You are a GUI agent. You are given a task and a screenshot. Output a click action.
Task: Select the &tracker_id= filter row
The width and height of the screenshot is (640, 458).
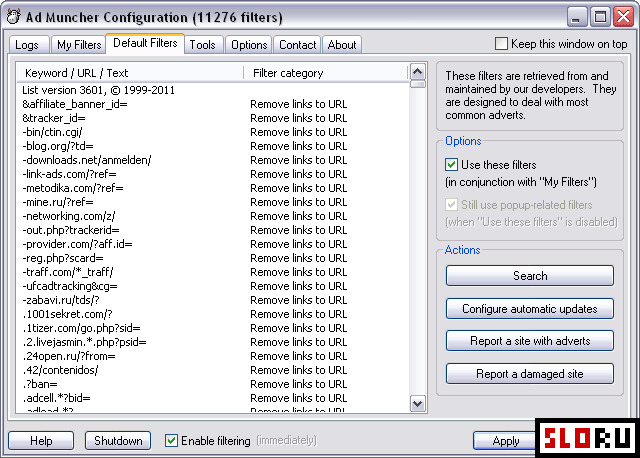point(212,118)
